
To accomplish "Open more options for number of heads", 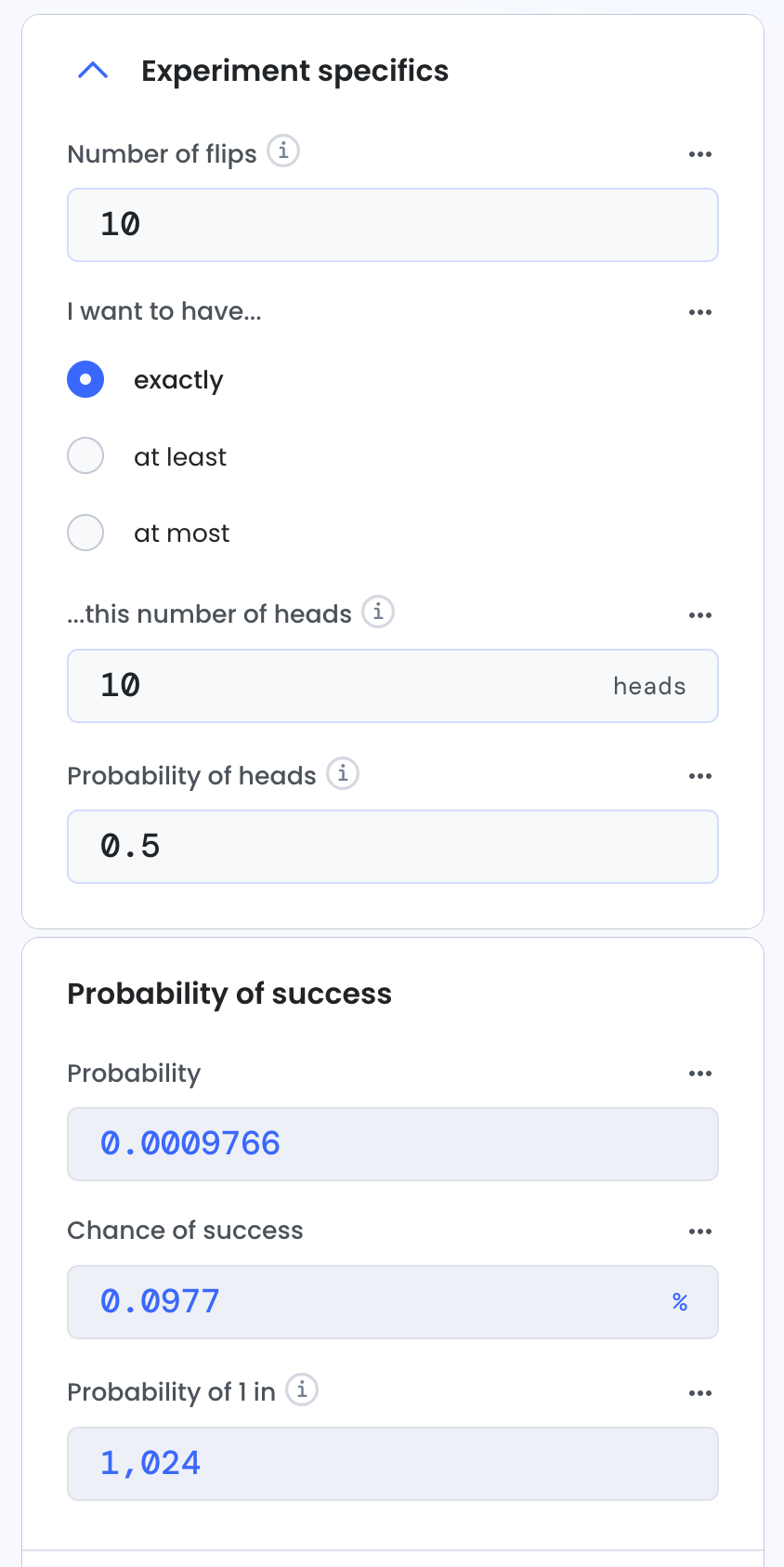I will [700, 615].
